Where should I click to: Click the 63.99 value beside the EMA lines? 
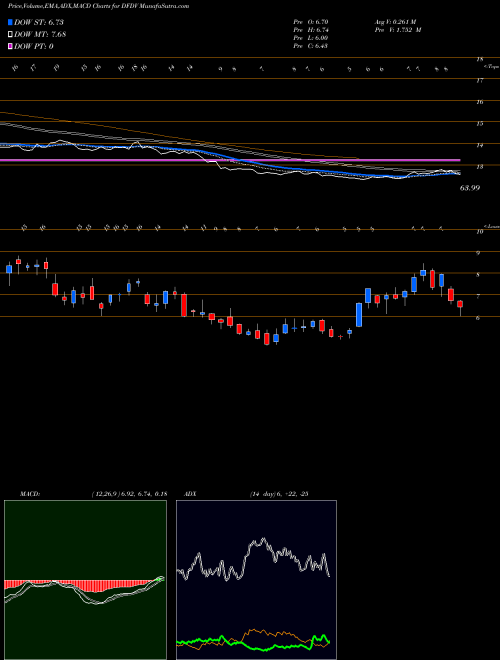pyautogui.click(x=470, y=188)
